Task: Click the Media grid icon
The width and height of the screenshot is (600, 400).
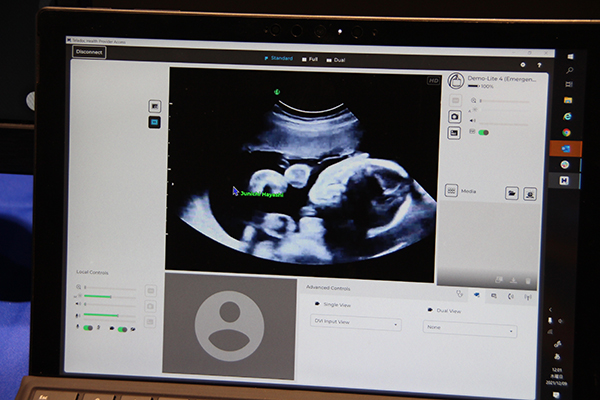Action: (451, 190)
